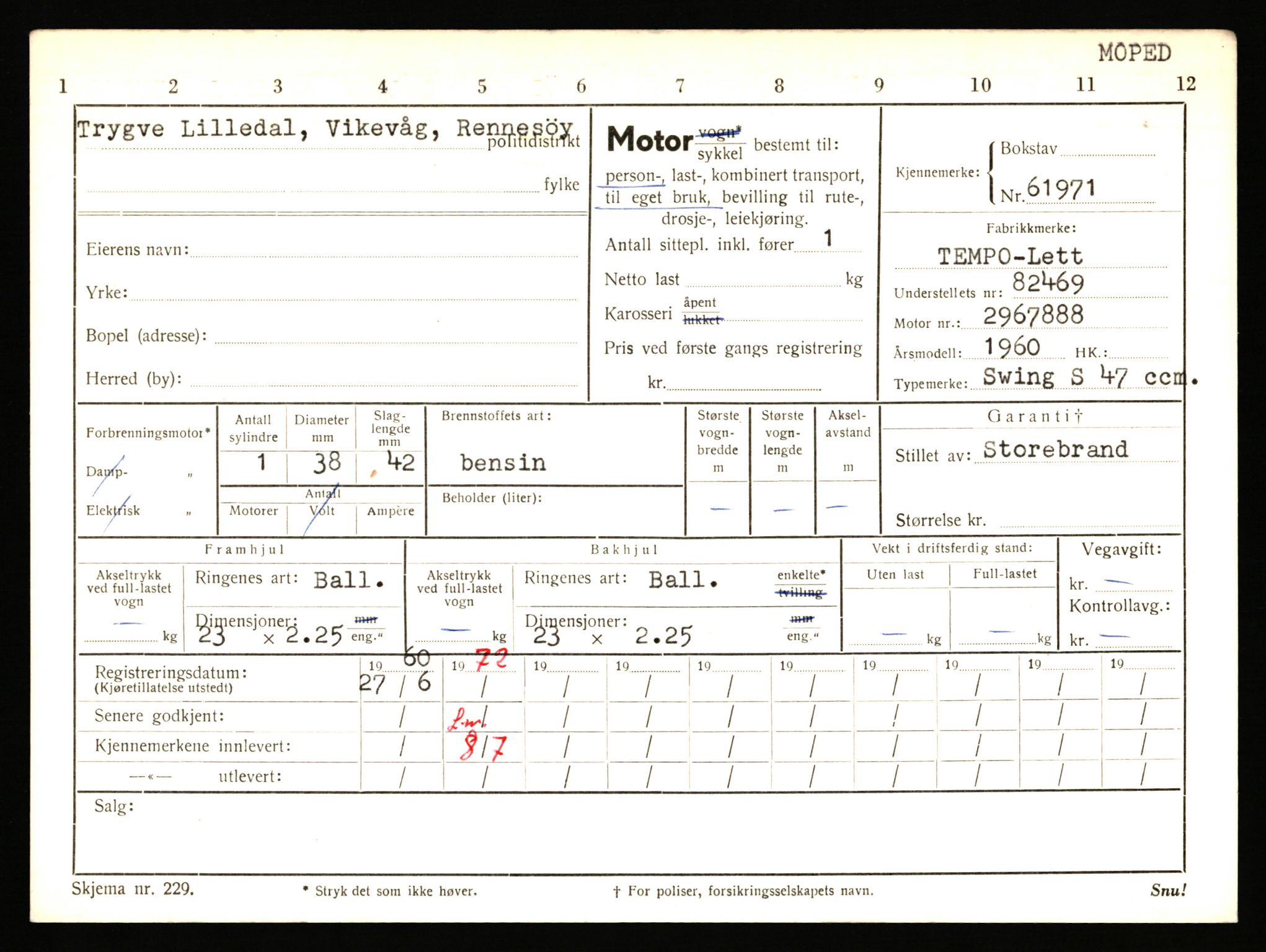
Task: Click the 'Yrke:' field line
Action: [353, 294]
